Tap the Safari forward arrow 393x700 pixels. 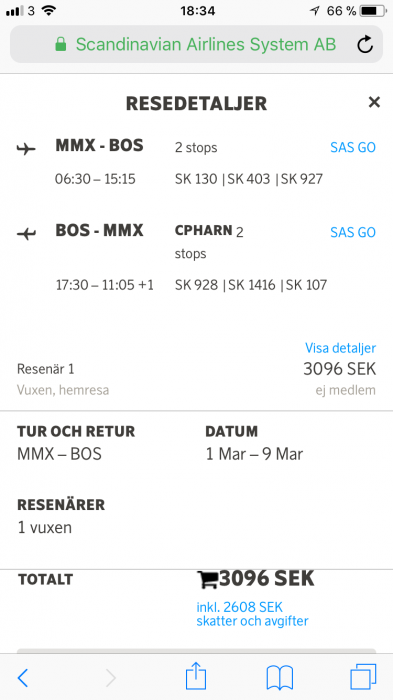110,678
